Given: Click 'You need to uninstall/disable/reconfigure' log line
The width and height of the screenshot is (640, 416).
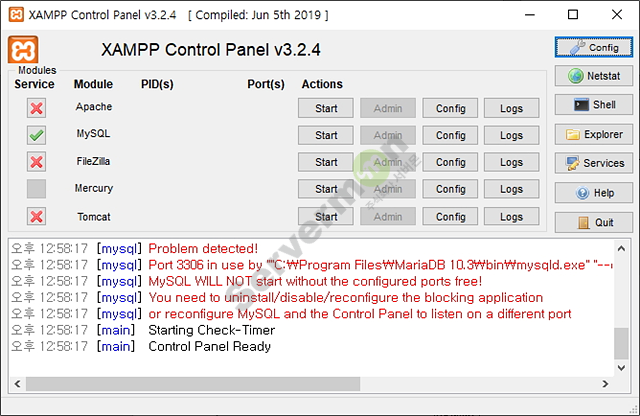Looking at the screenshot, I should (346, 298).
